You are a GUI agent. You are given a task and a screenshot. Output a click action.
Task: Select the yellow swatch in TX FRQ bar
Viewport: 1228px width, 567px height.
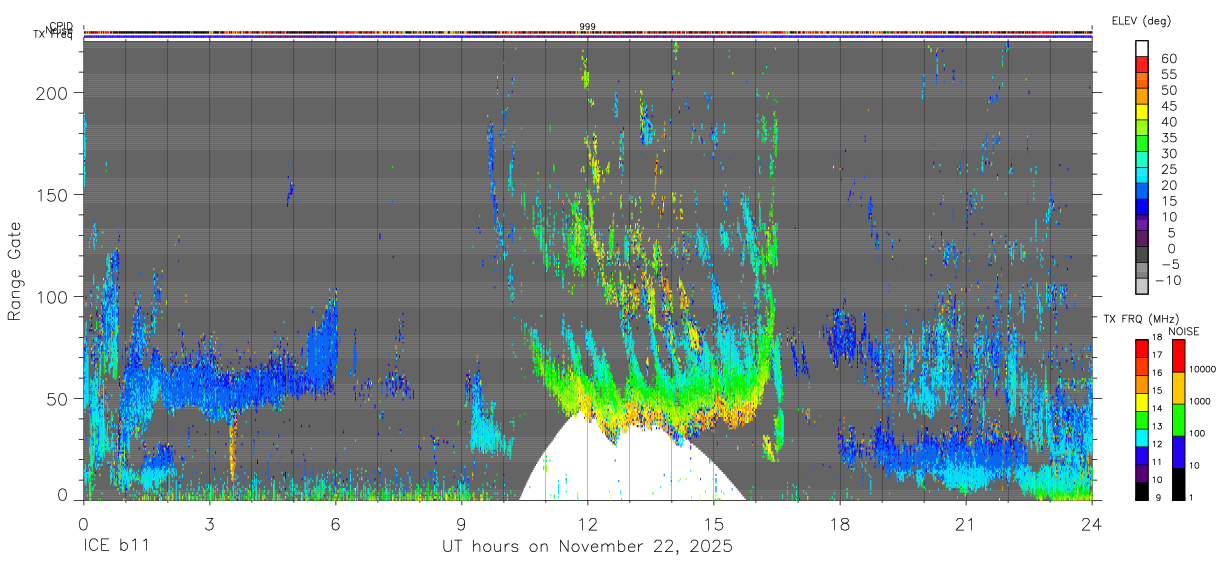(1142, 401)
